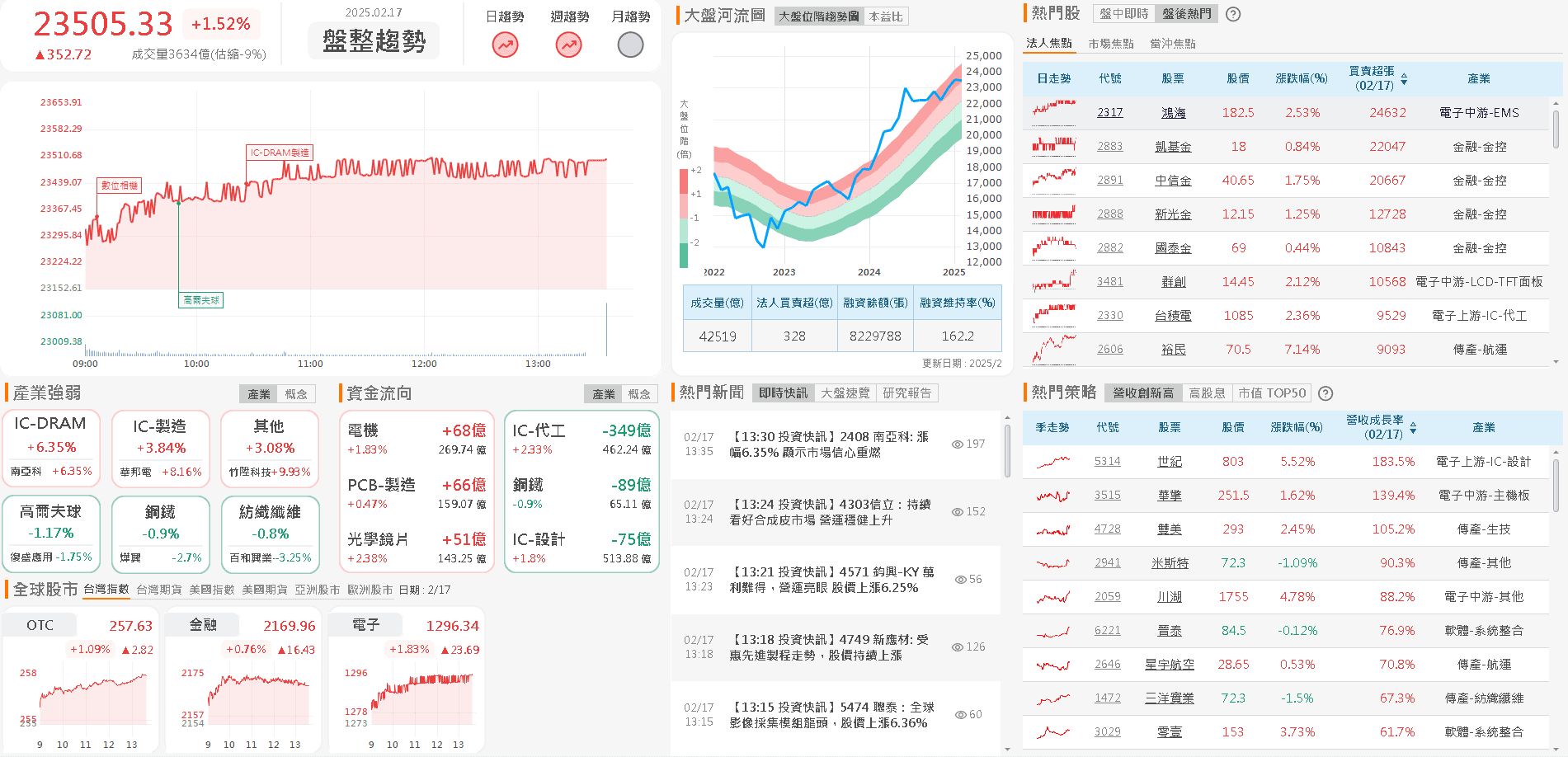Select 產業 in 資金流向 panel
Screen dimensions: 1568x757
point(604,394)
